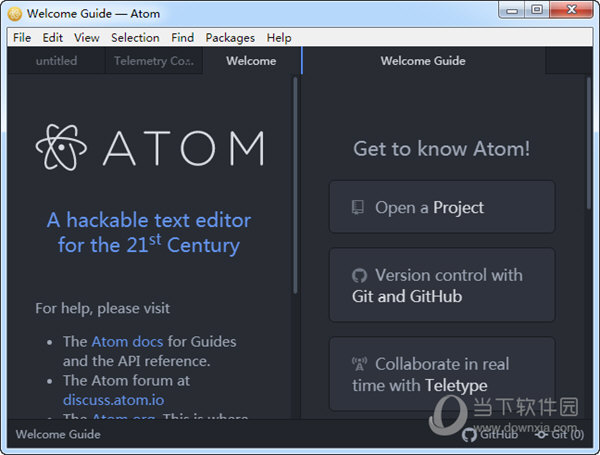
Task: Open the Git (0) status bar panel
Action: pos(559,435)
